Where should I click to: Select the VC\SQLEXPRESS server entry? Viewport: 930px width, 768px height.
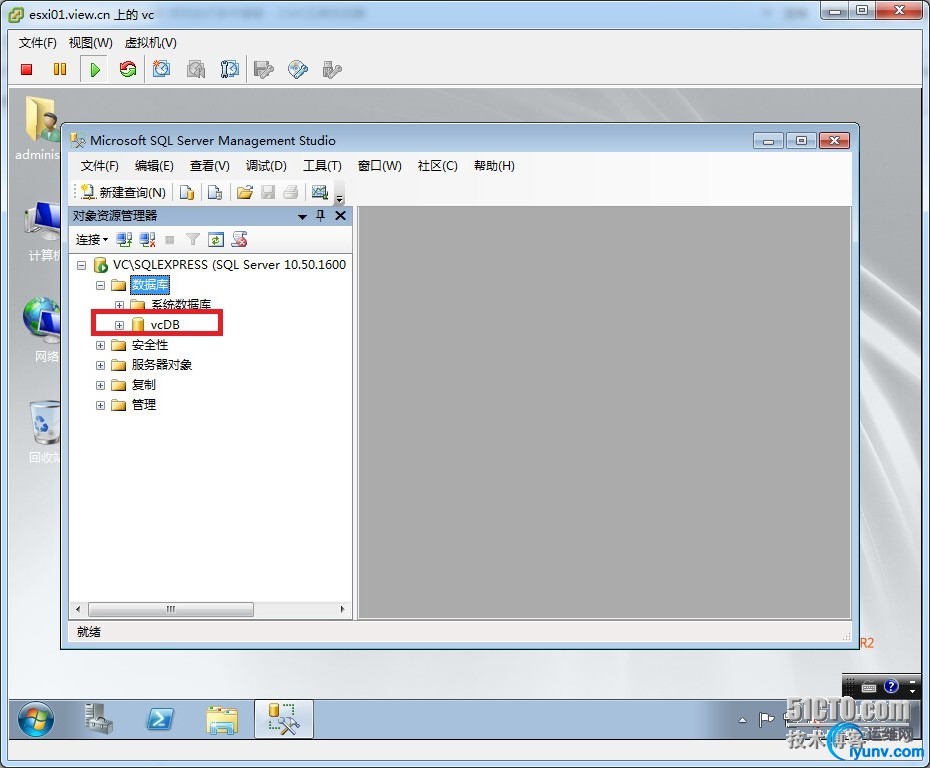(x=229, y=265)
